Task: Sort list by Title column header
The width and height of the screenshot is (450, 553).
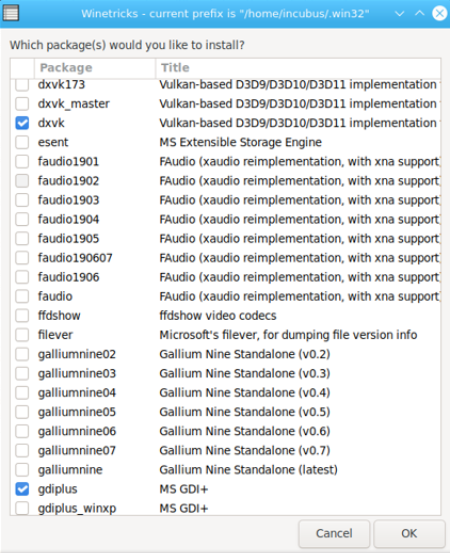Action: pyautogui.click(x=298, y=68)
